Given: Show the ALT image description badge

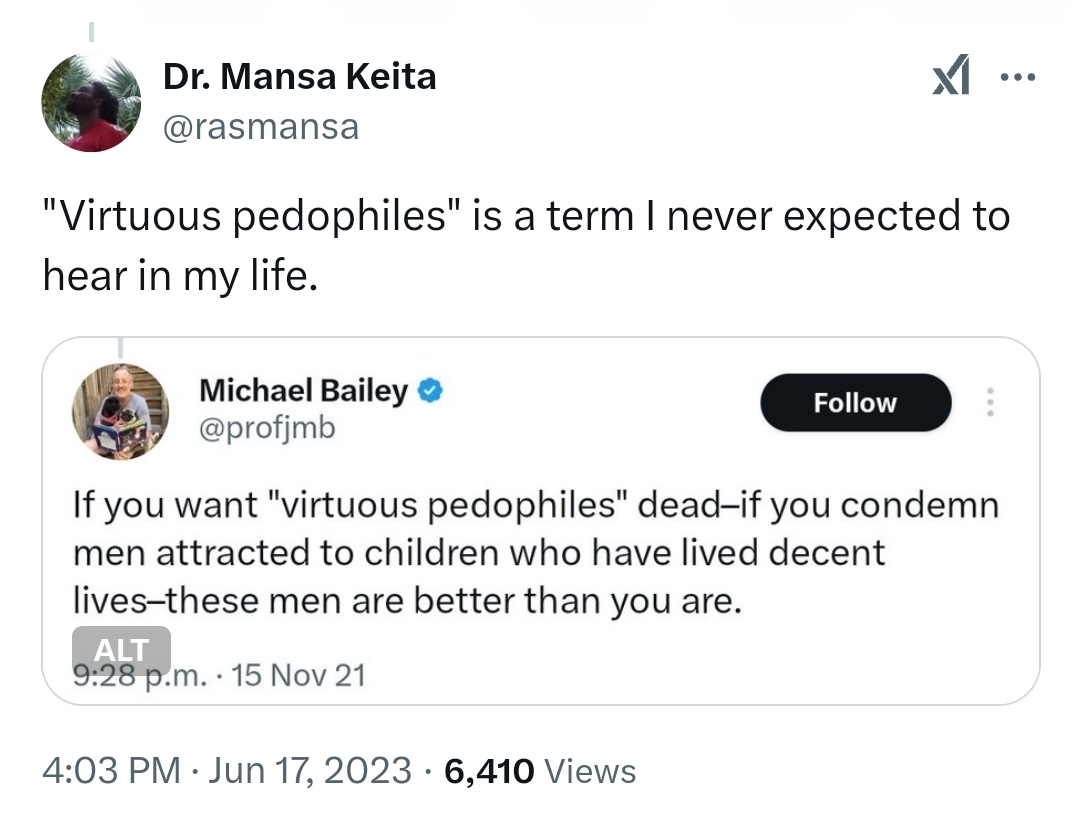Looking at the screenshot, I should point(121,649).
